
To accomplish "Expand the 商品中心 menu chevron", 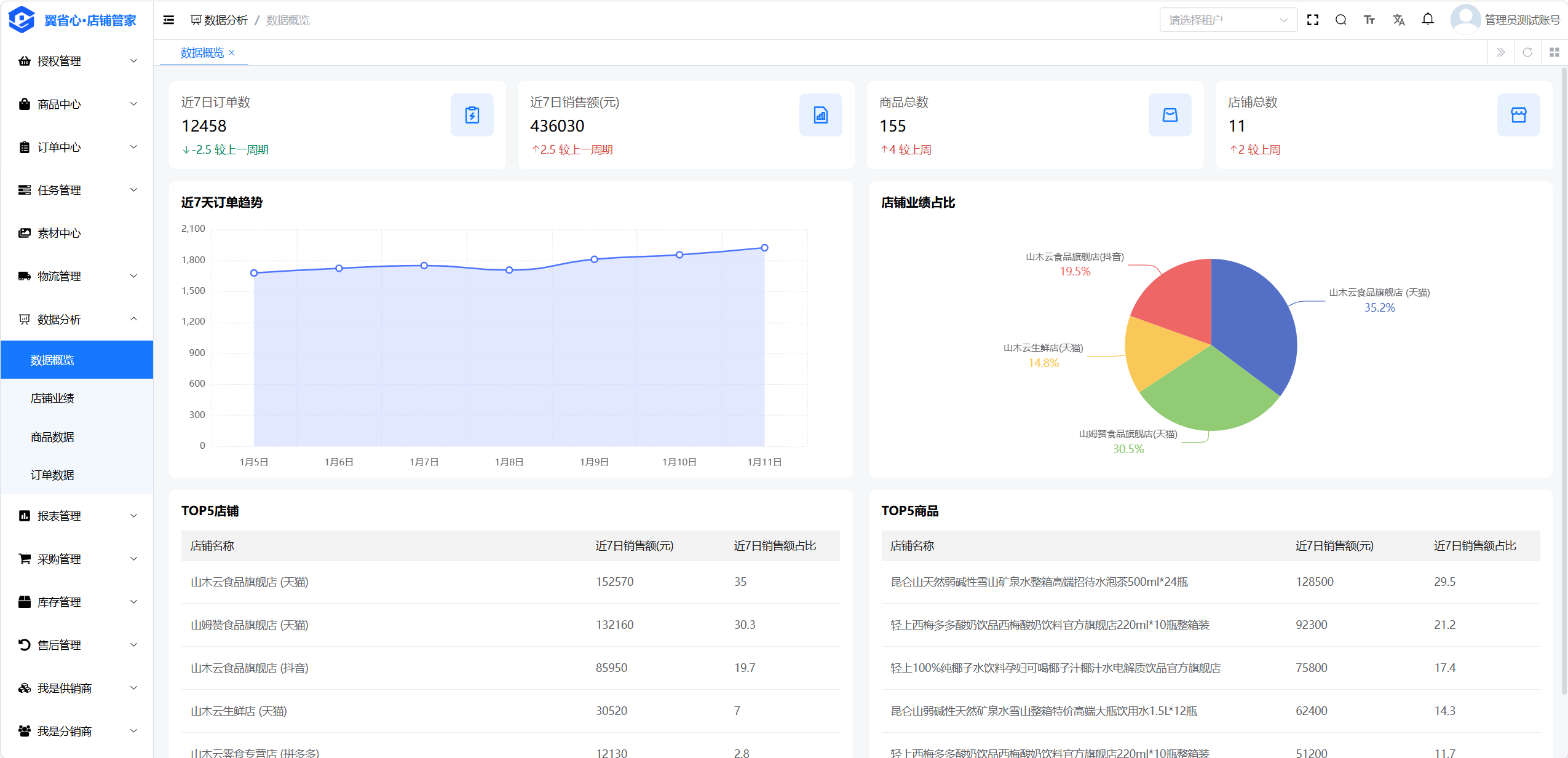I will pyautogui.click(x=134, y=104).
